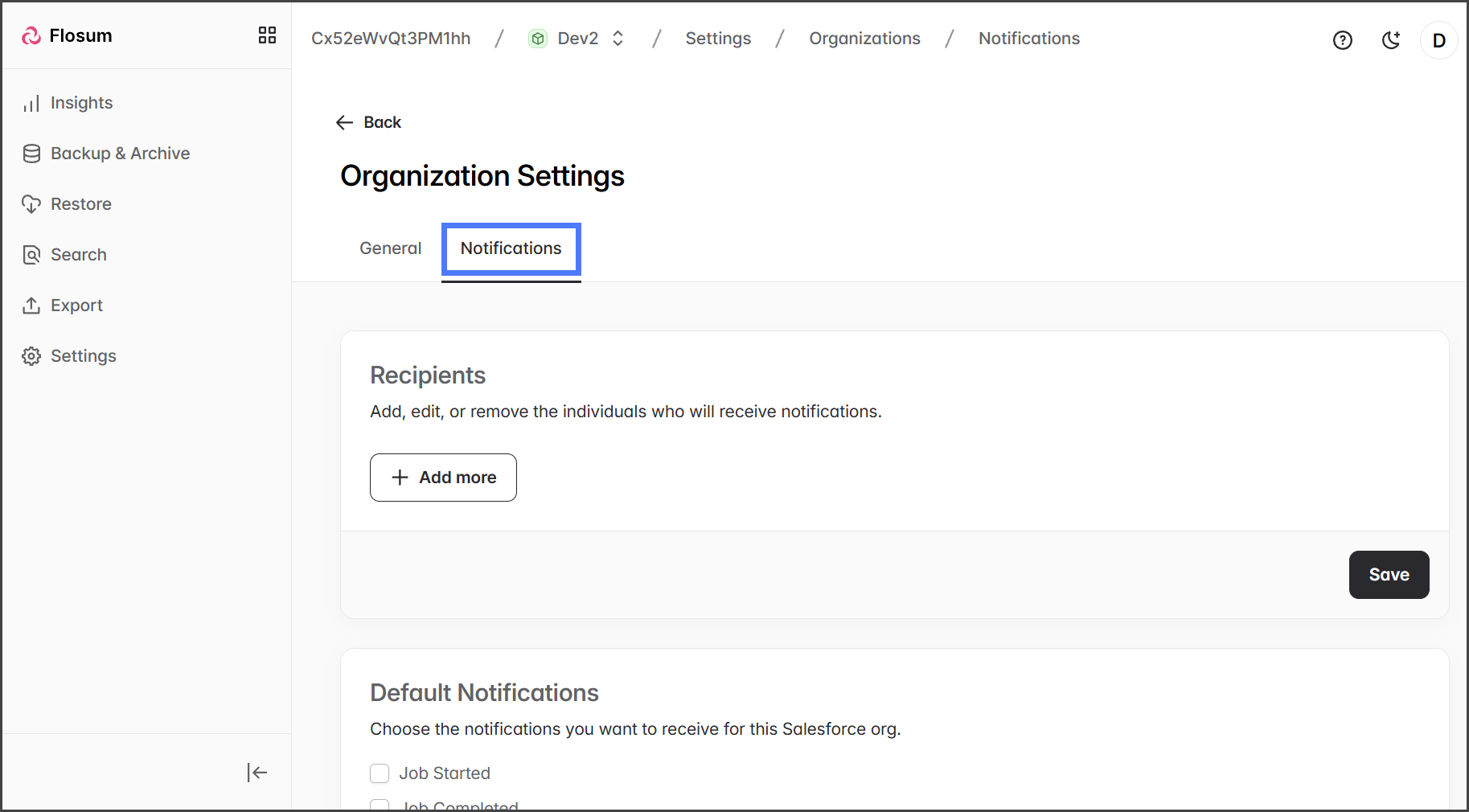Click the Flosum logo icon

point(31,36)
